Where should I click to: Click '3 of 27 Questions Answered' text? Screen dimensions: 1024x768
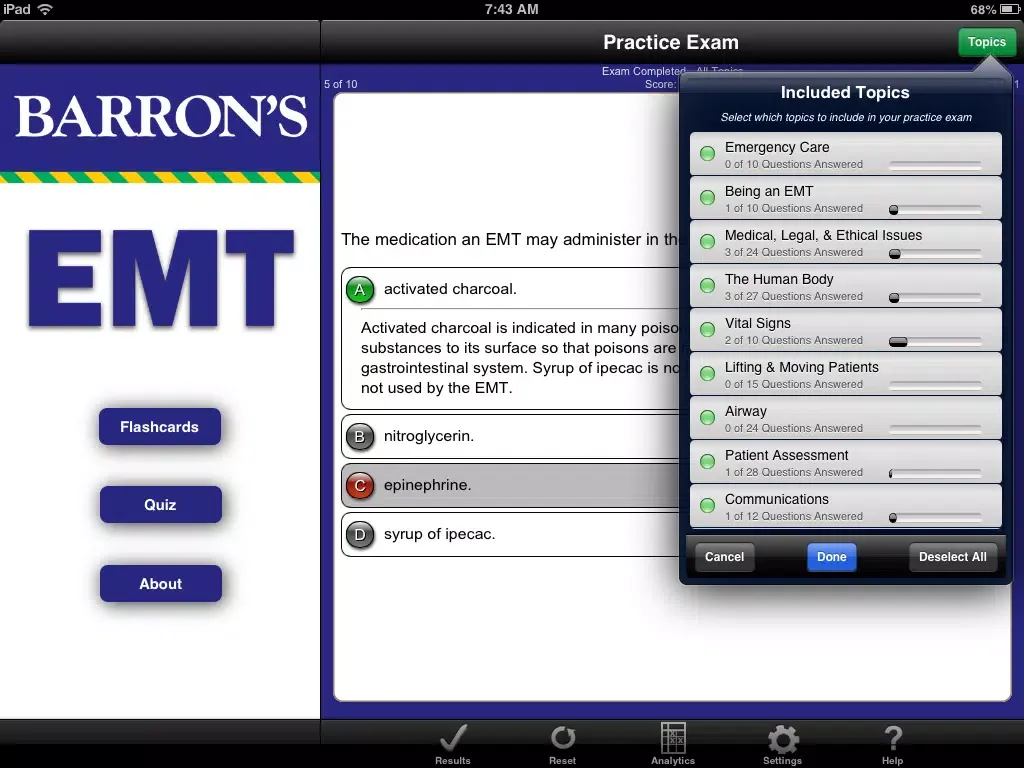(x=793, y=296)
